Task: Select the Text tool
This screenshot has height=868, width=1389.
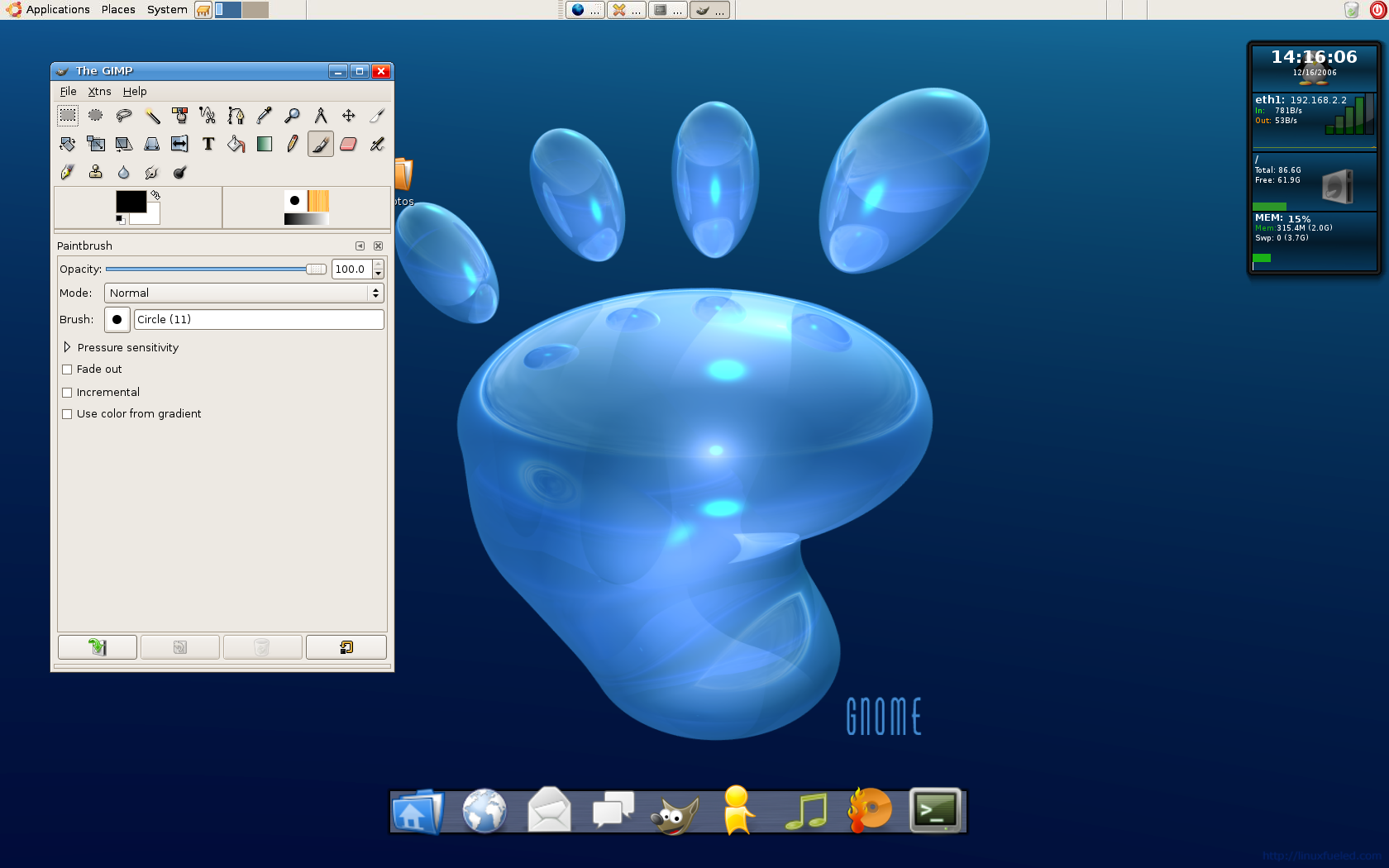Action: pyautogui.click(x=208, y=144)
